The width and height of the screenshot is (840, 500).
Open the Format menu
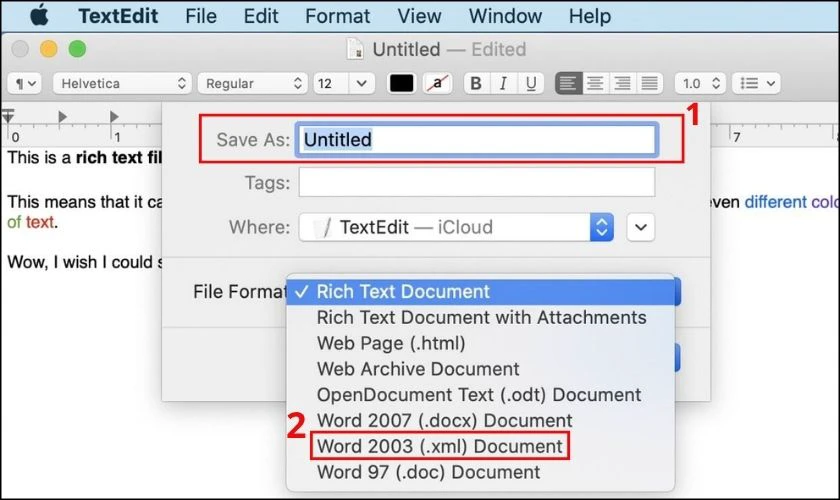point(338,16)
